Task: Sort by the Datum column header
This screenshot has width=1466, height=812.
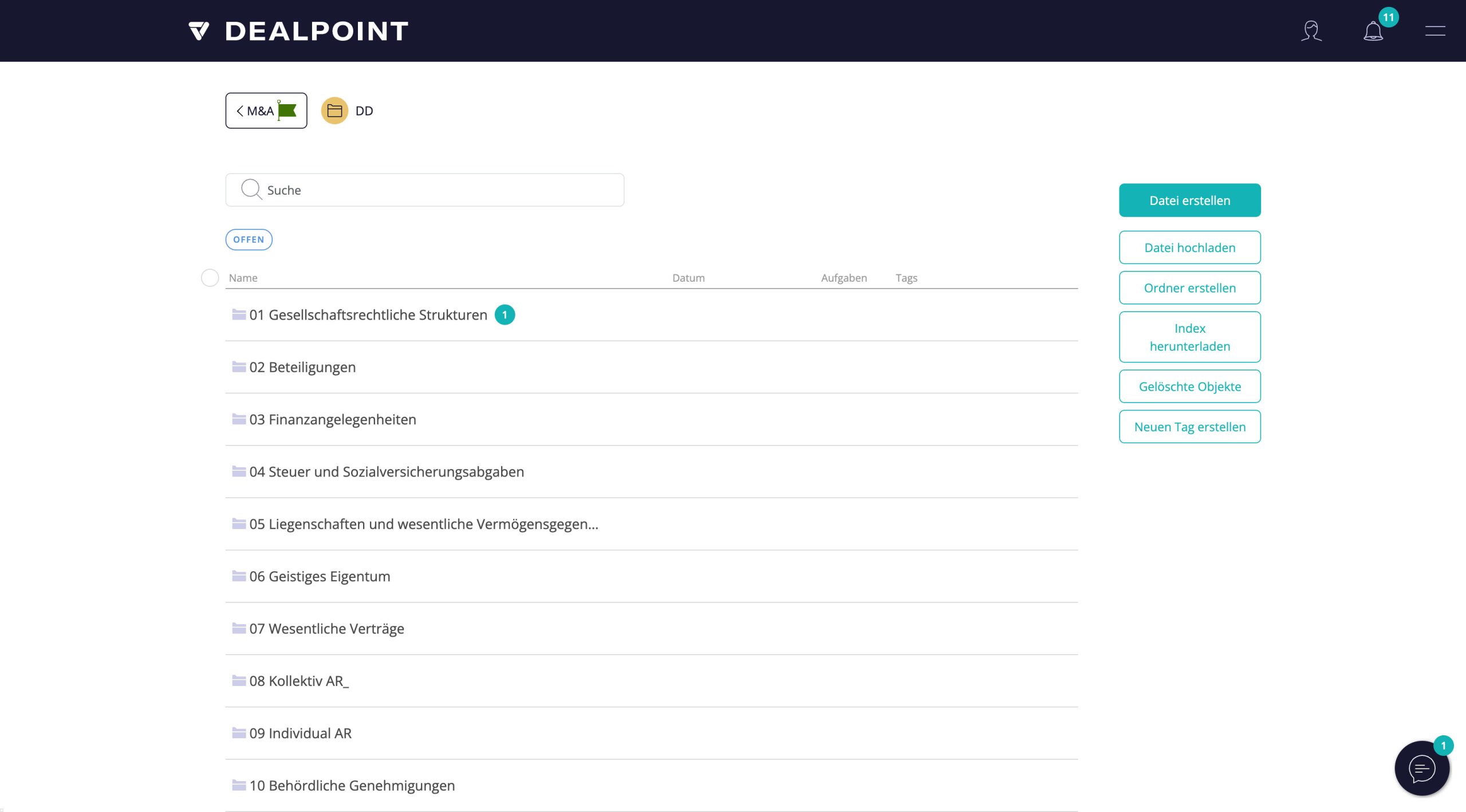Action: click(688, 278)
